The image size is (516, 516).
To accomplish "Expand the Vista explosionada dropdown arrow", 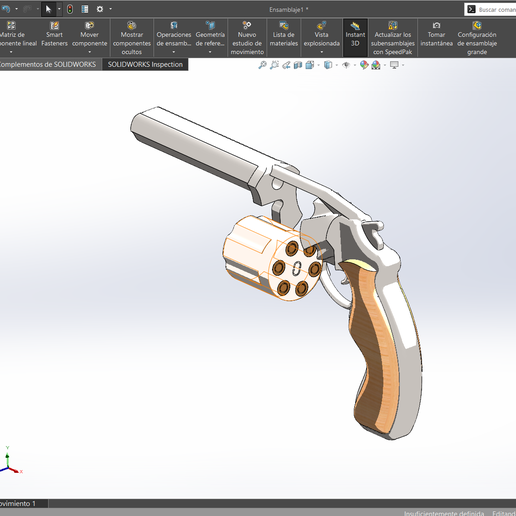I will pyautogui.click(x=321, y=52).
